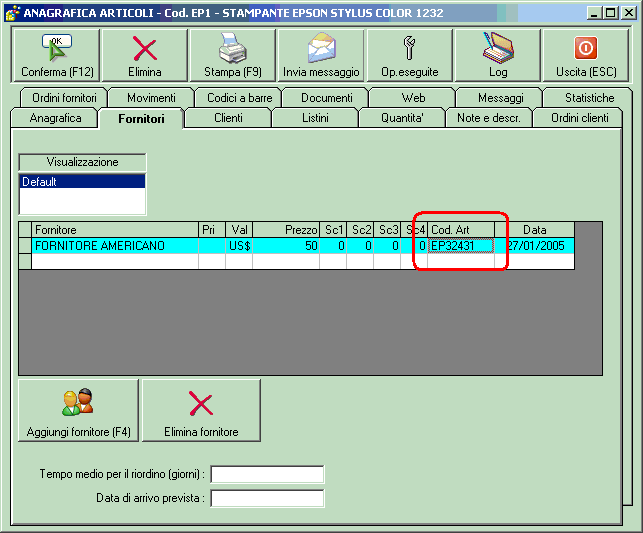This screenshot has height=533, width=643.
Task: Click the Val column header
Action: (x=239, y=230)
